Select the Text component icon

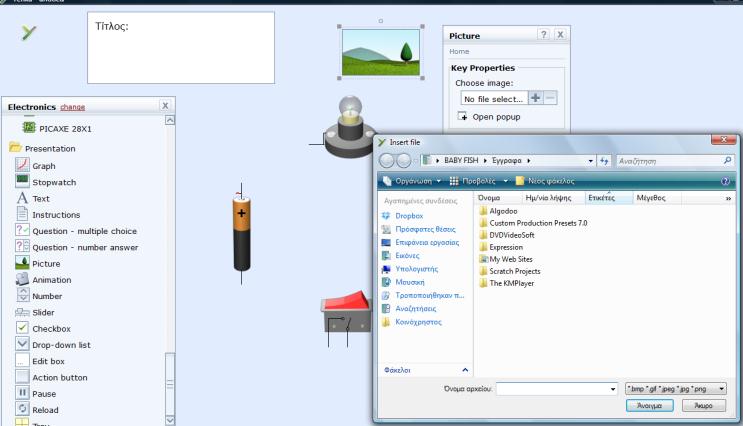click(22, 198)
